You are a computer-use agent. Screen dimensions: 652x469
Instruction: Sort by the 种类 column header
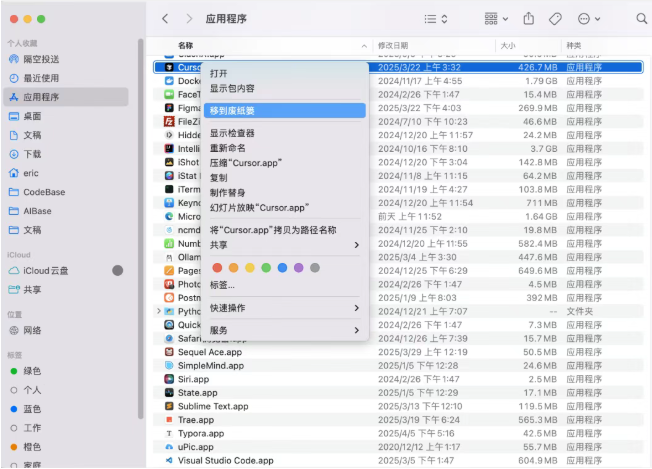pos(605,46)
